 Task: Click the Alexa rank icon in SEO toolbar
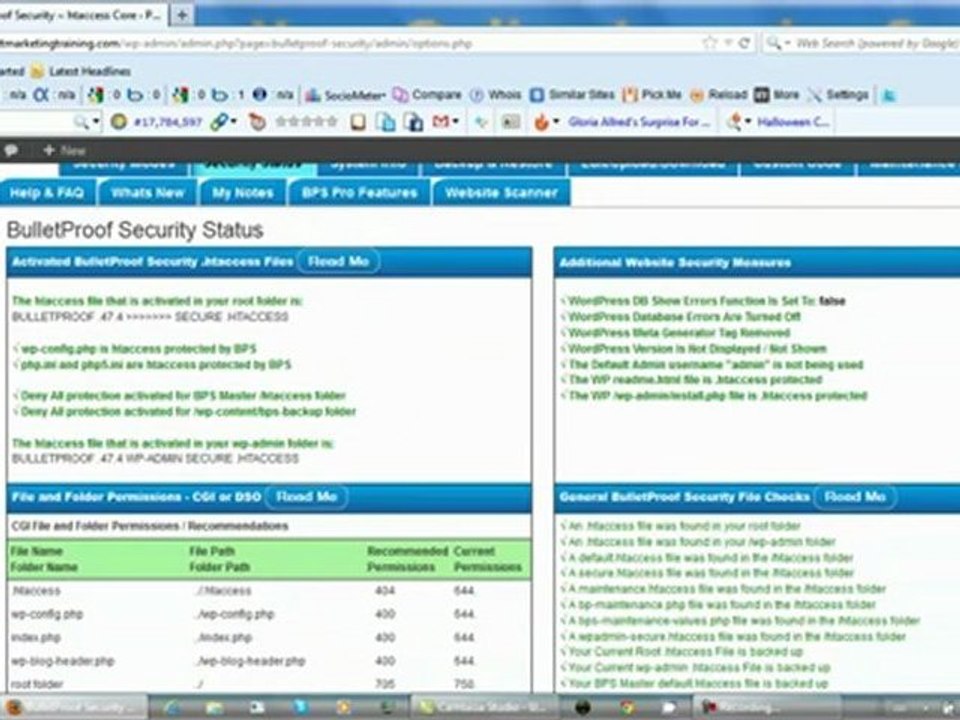40,95
